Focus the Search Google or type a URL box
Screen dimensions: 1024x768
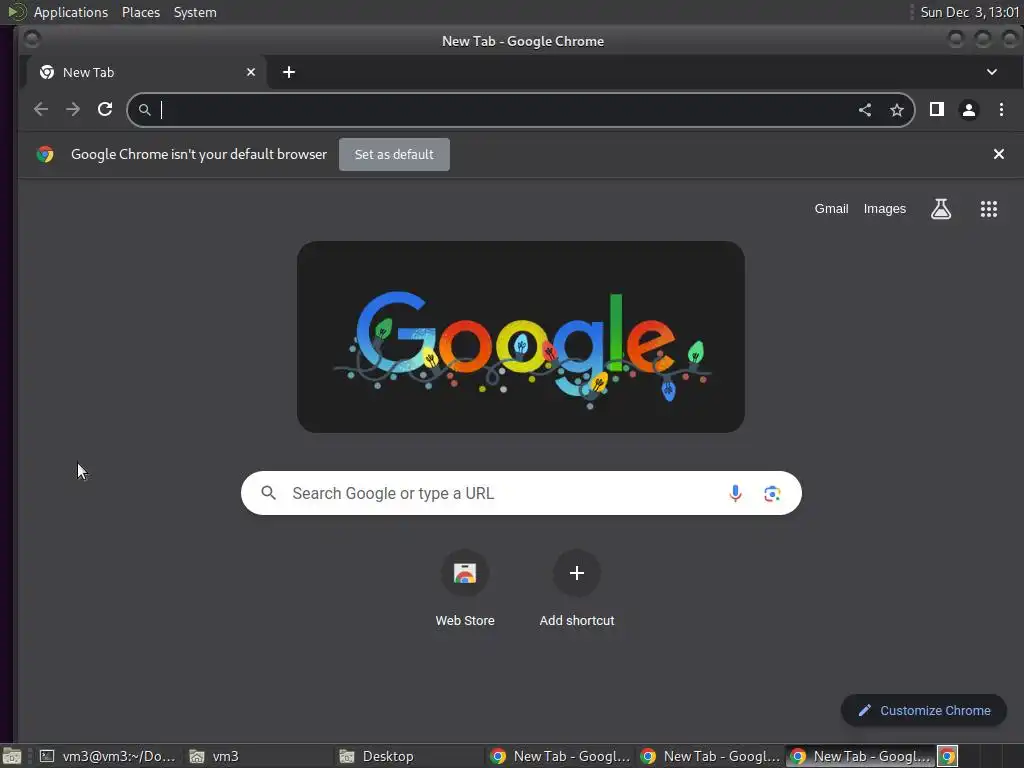pyautogui.click(x=520, y=493)
